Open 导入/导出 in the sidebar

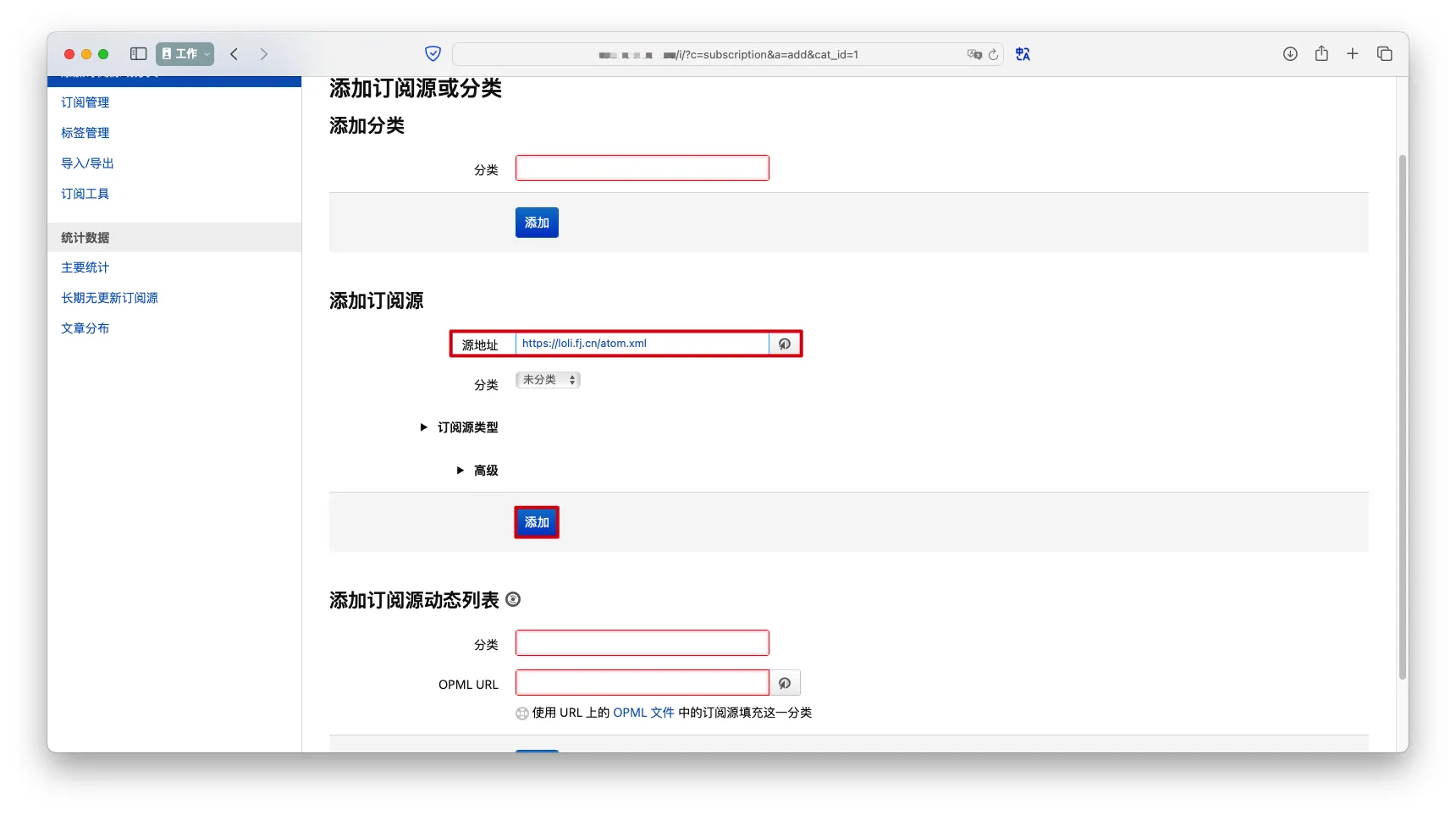[x=87, y=163]
